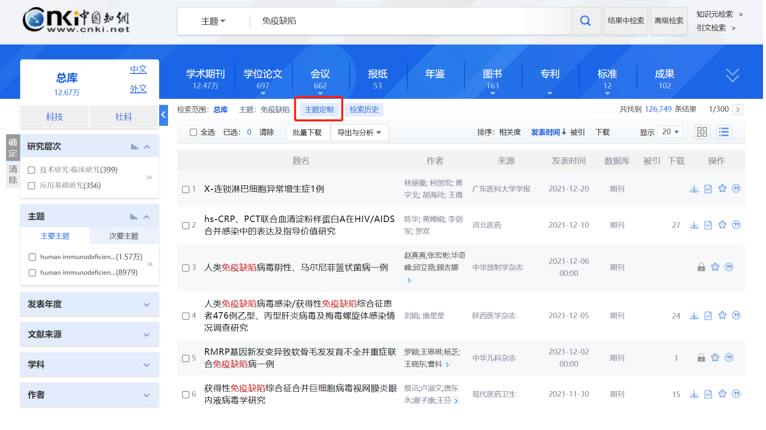Click the HTML read icon for result 6

(x=708, y=394)
